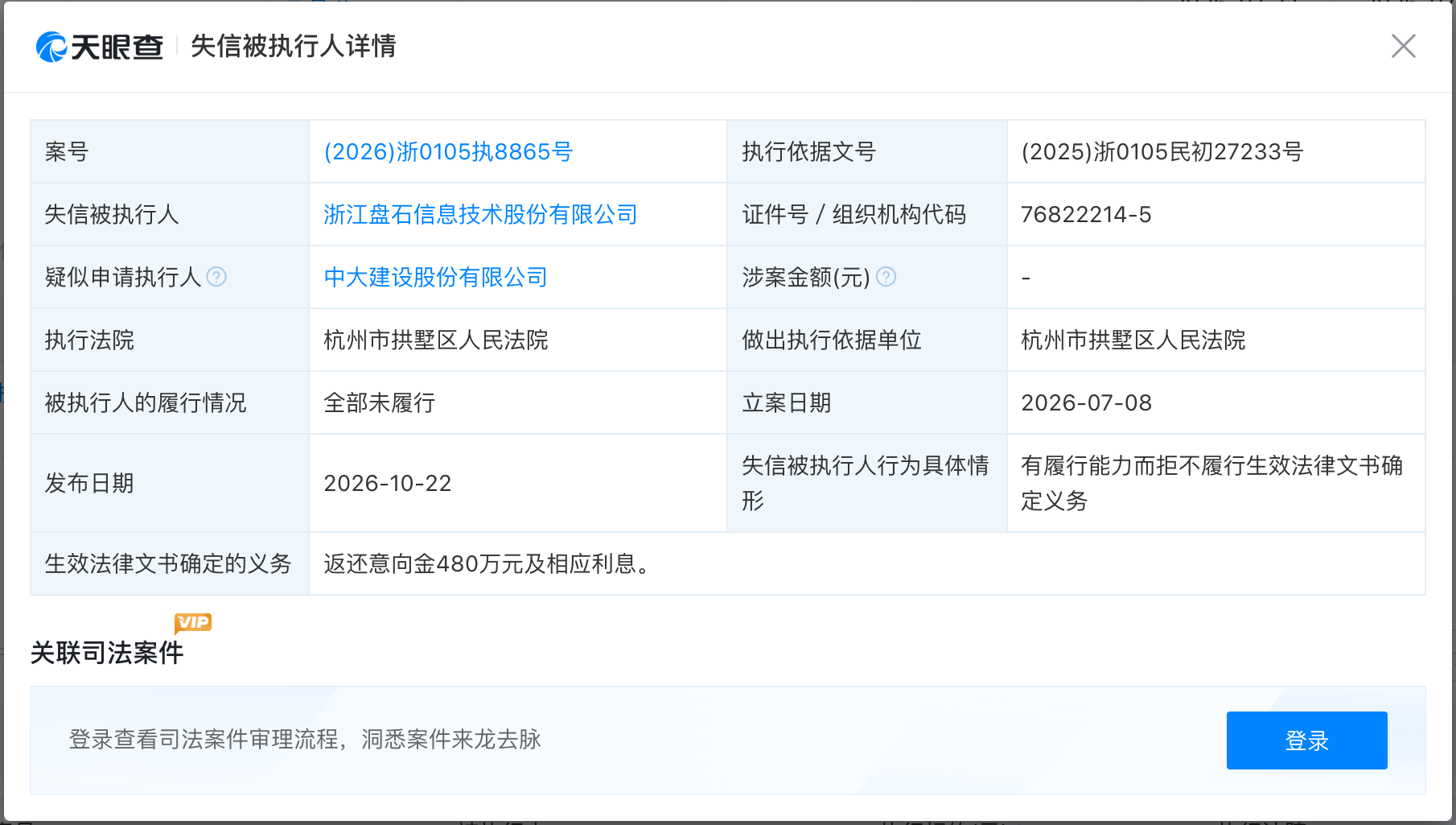Click filing date 2026-07-08
Image resolution: width=1456 pixels, height=825 pixels.
tap(1087, 403)
